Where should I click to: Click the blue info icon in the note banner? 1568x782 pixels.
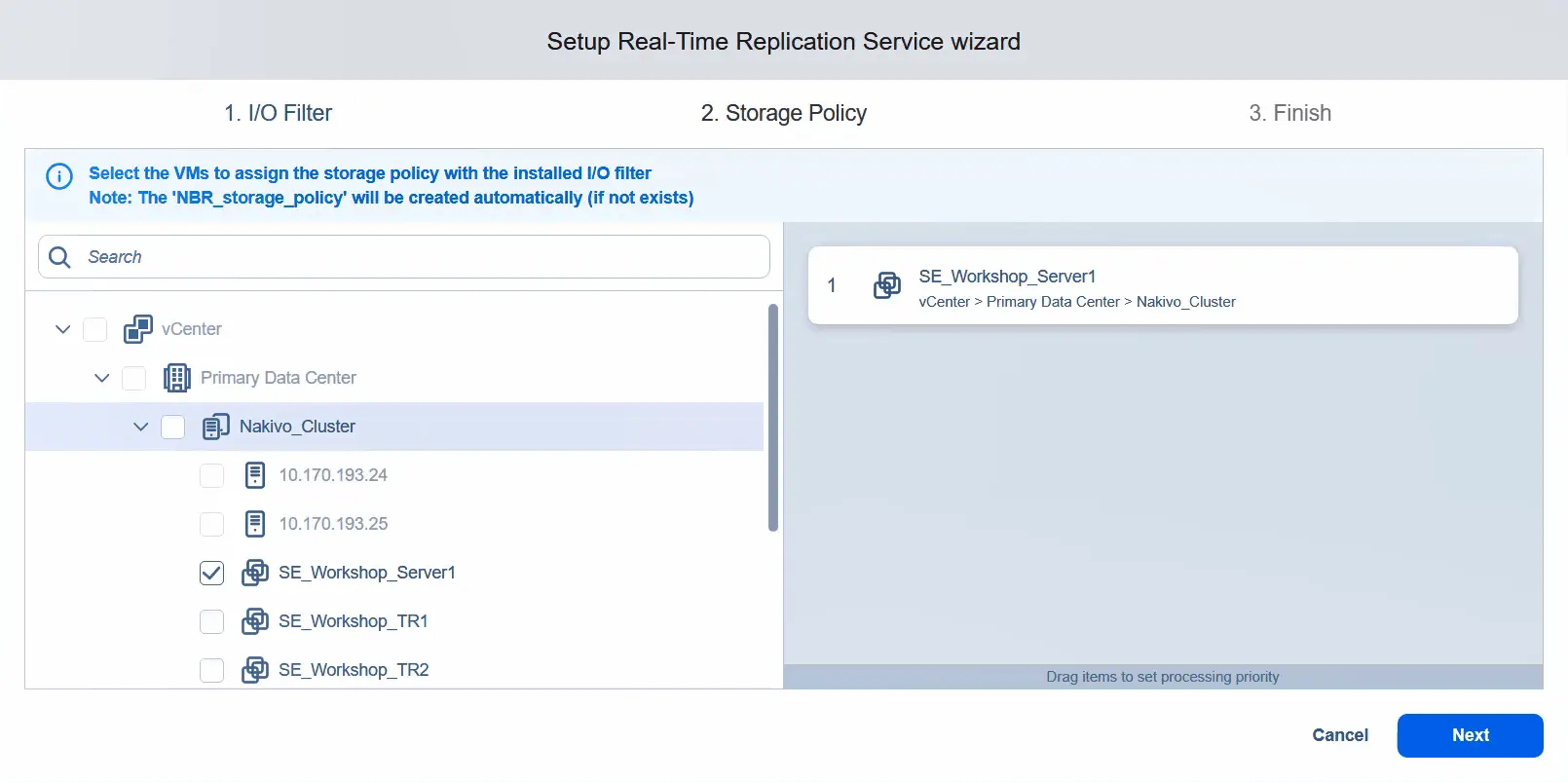[59, 176]
